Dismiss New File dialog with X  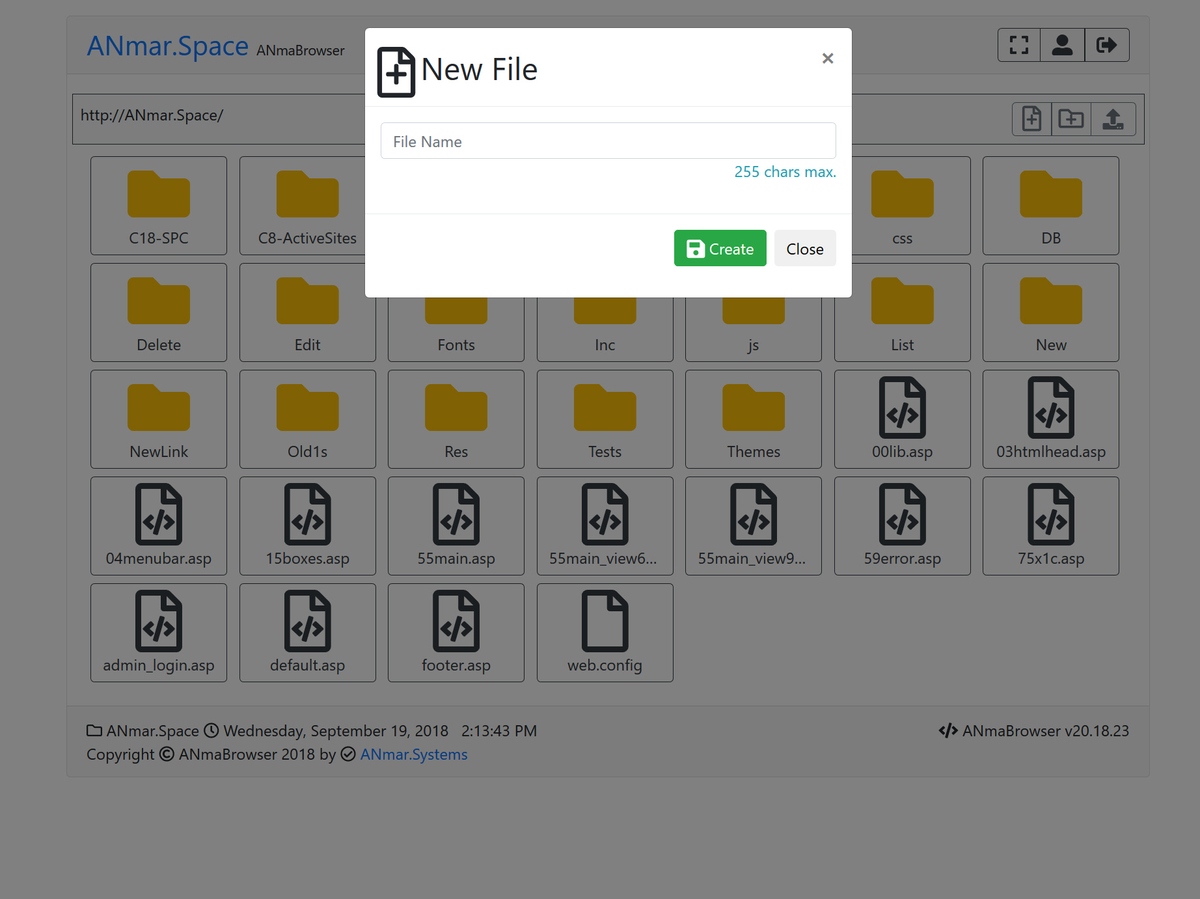tap(827, 59)
